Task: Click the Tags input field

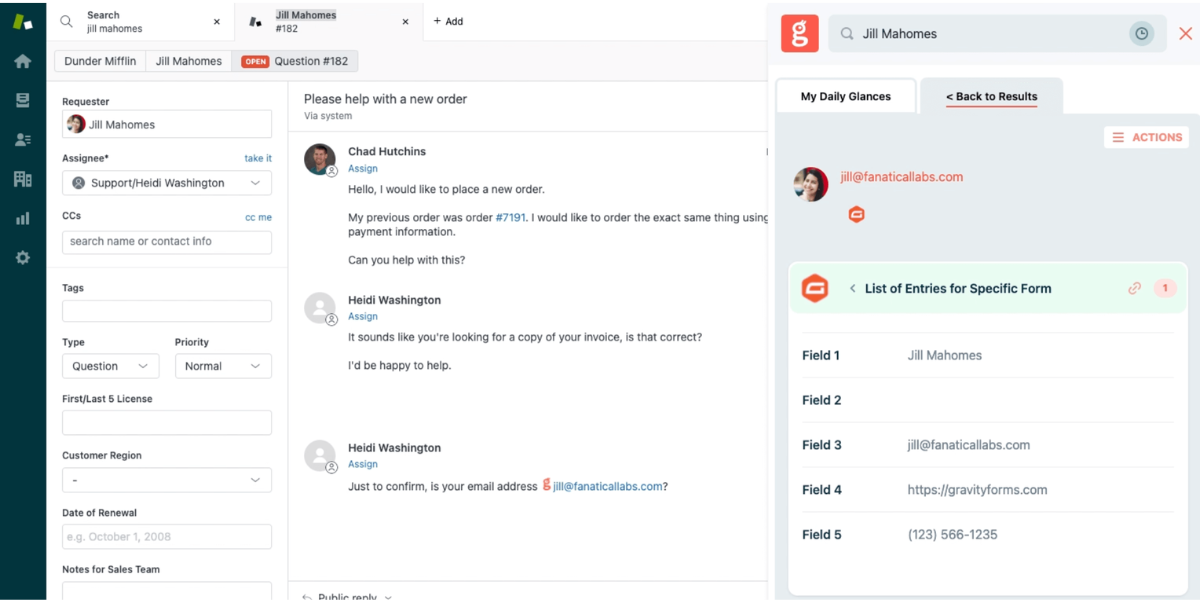Action: pyautogui.click(x=167, y=311)
